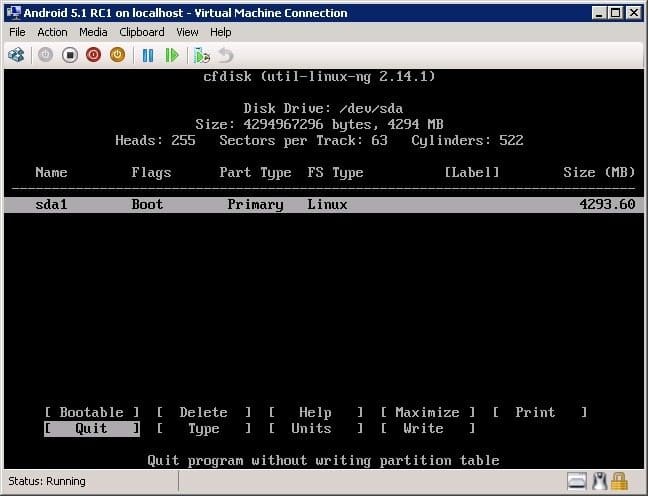Select the Units option in cfdisk
Screen dimensions: 648x496
(316, 429)
